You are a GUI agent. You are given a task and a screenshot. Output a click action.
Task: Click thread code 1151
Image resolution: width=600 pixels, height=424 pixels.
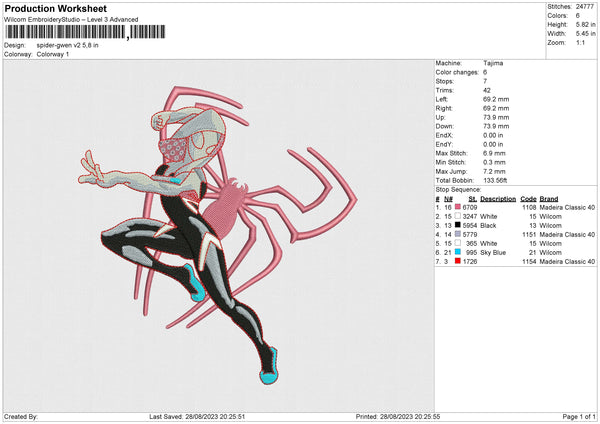tap(529, 234)
